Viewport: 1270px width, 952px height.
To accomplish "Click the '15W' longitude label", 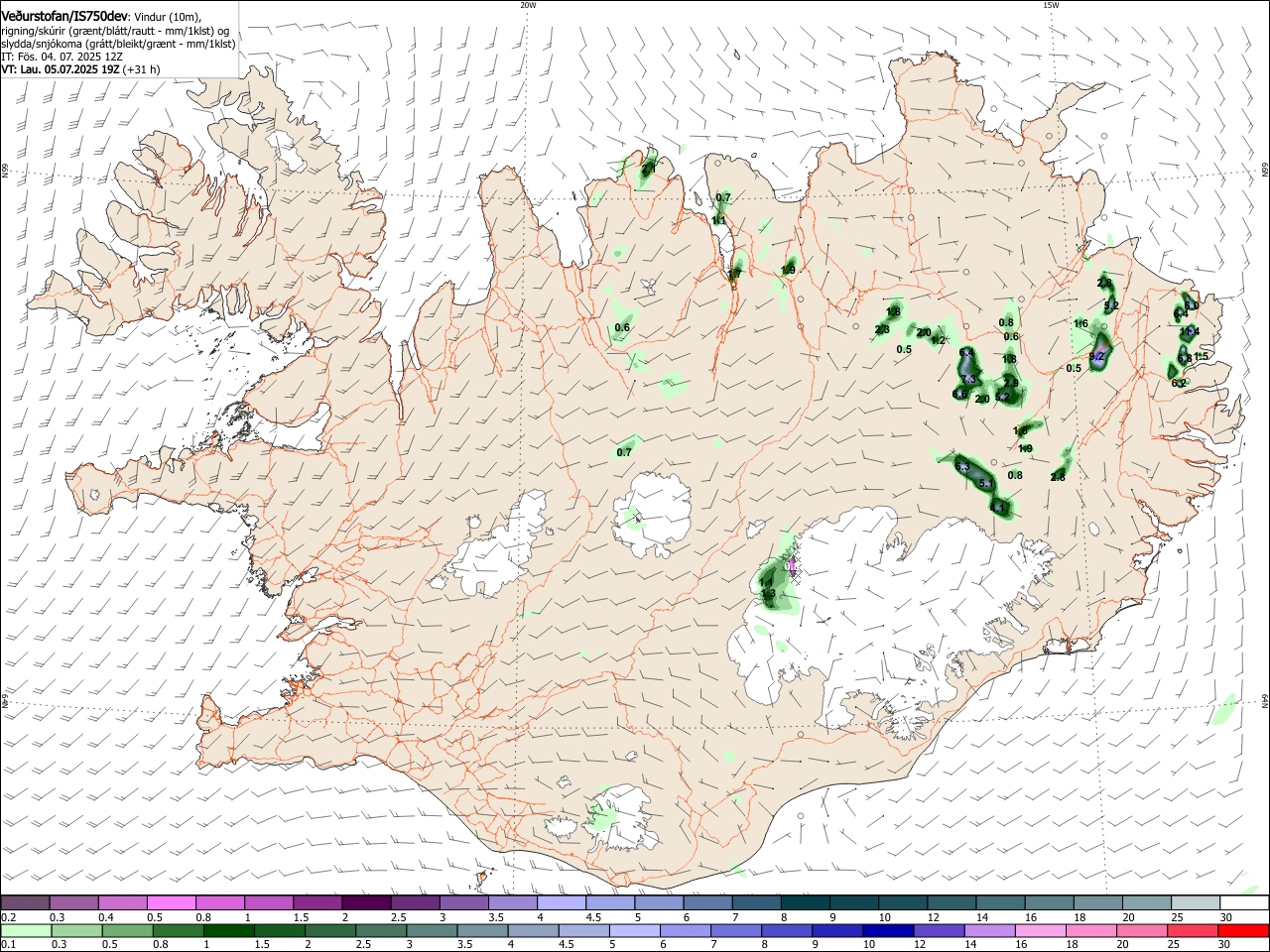I will click(1051, 5).
